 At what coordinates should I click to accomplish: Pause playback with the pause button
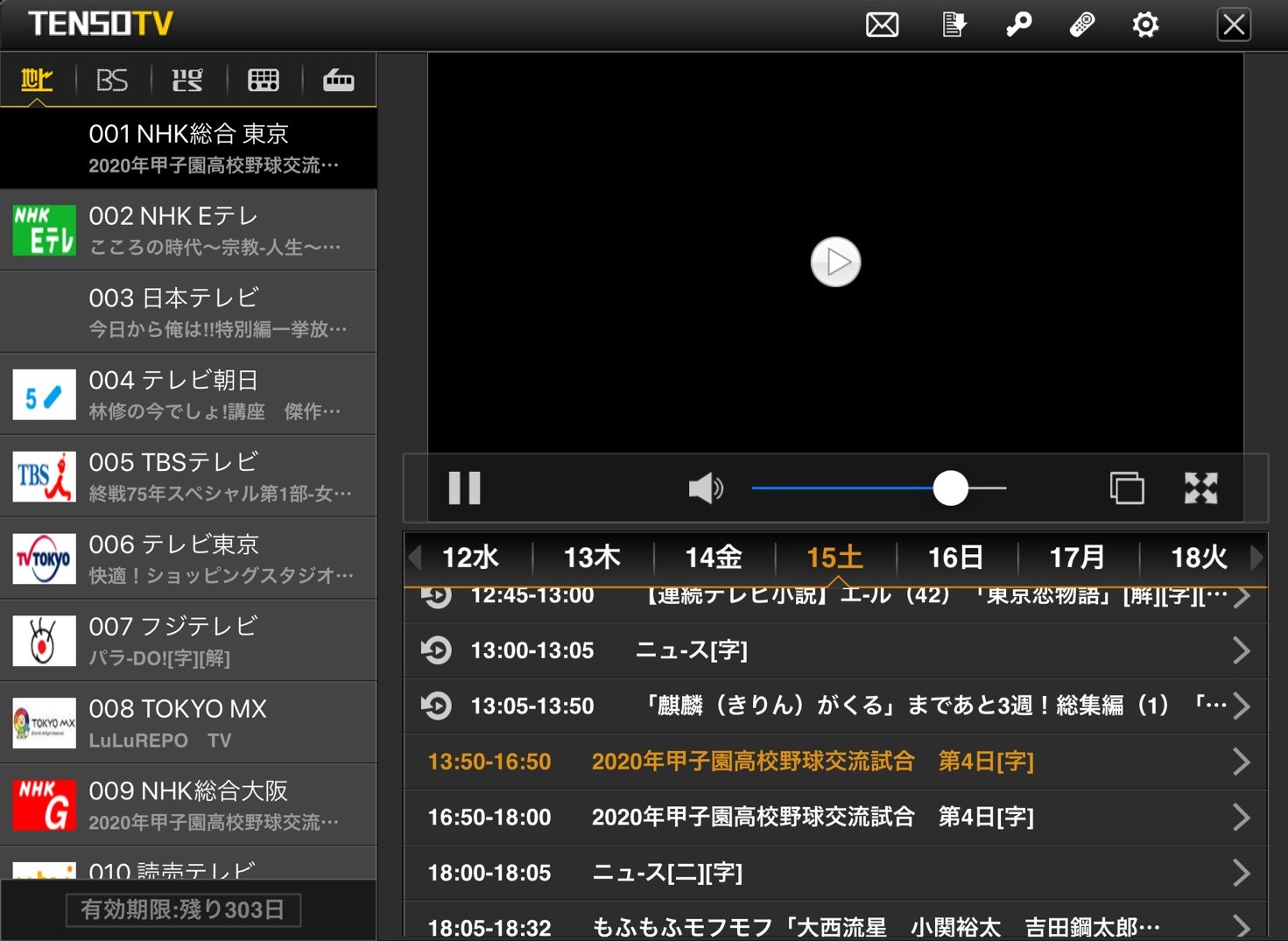click(464, 488)
